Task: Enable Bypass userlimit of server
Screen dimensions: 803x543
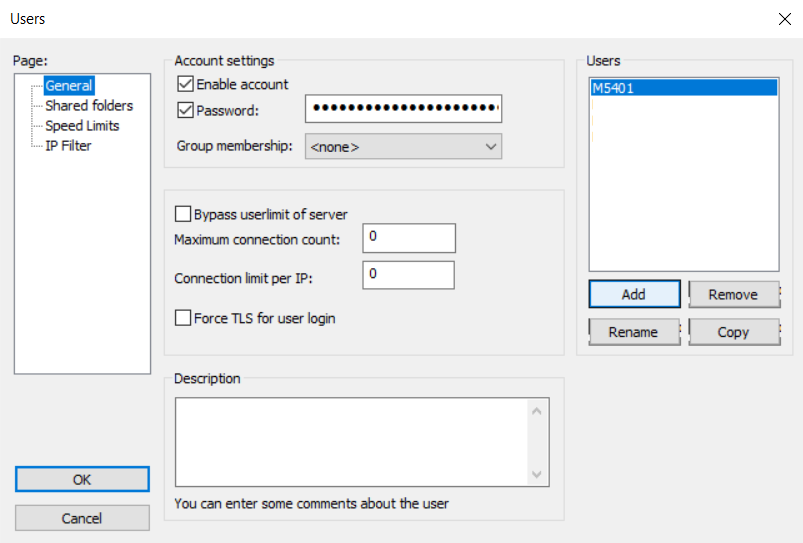Action: click(183, 214)
